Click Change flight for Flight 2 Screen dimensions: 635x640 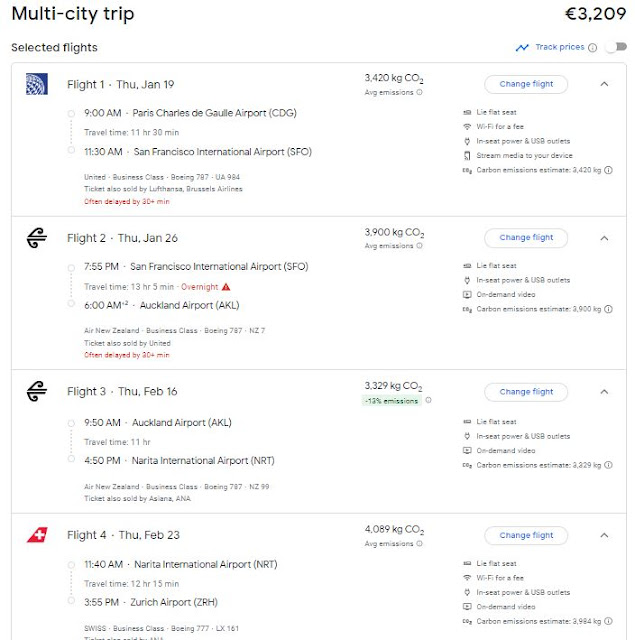click(525, 238)
